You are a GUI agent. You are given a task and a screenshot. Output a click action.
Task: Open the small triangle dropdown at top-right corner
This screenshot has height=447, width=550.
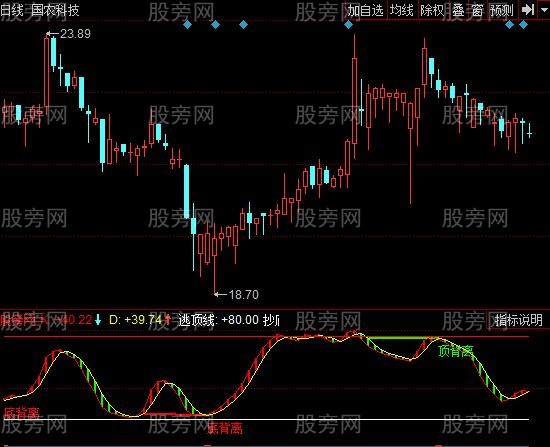[543, 9]
